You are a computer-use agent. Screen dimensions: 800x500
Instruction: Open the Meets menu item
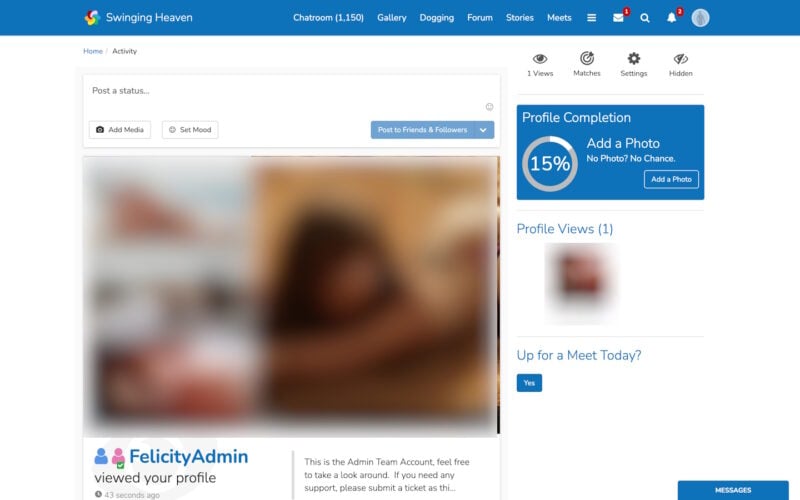559,18
